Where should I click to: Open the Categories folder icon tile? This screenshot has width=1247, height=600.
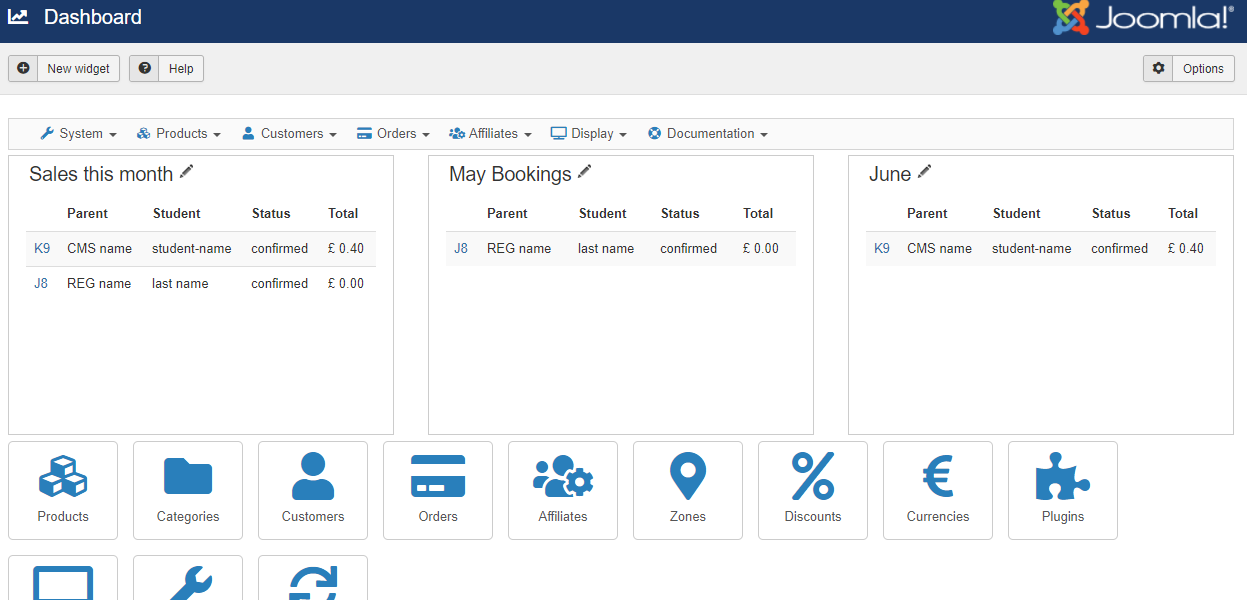(x=188, y=490)
